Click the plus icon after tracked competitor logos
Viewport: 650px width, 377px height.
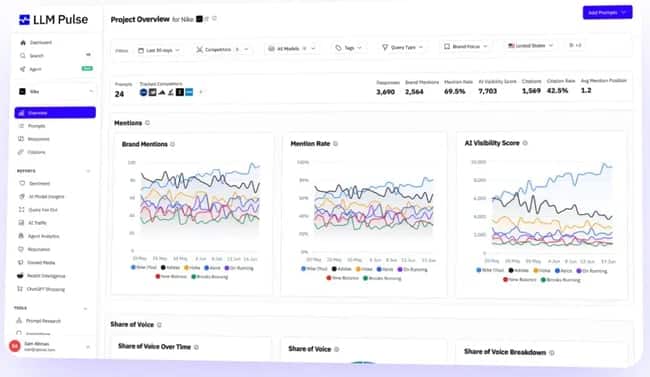tap(201, 92)
